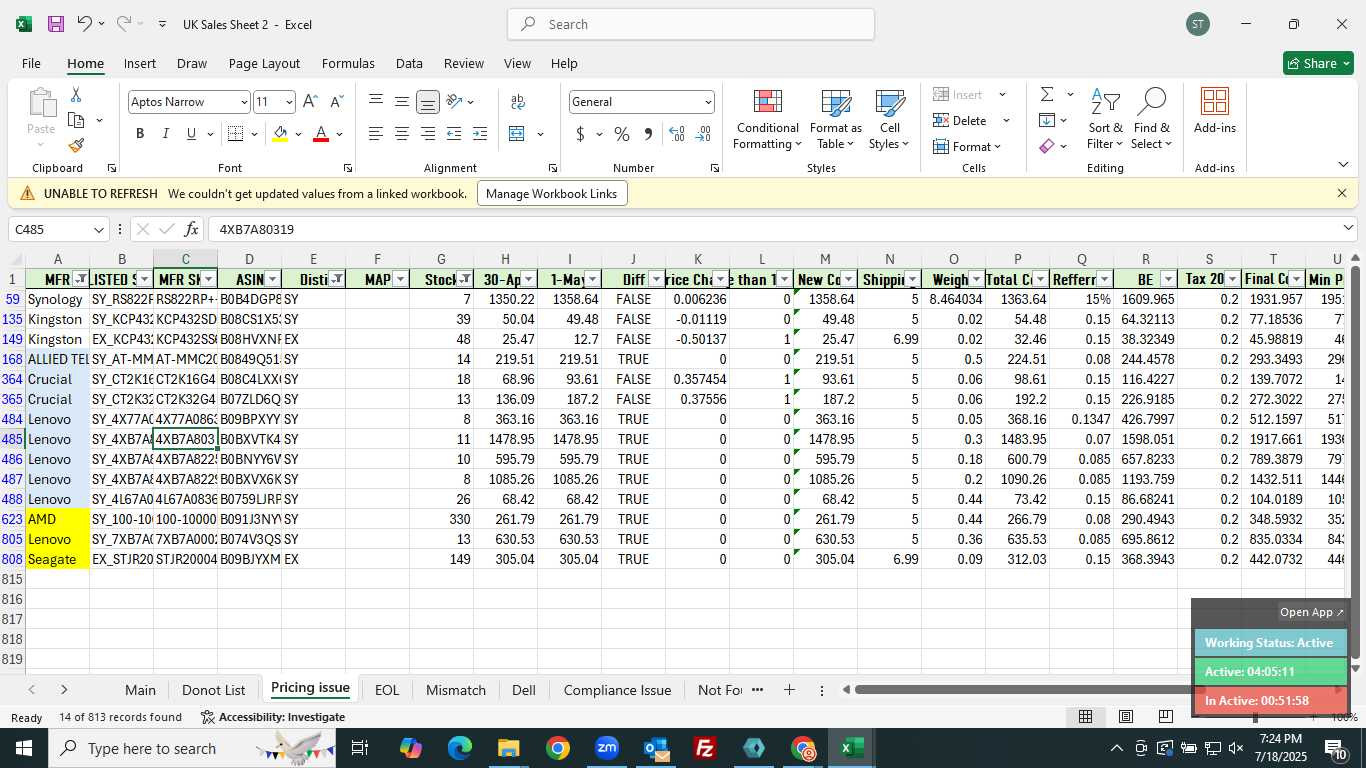
Task: Click in the Search box
Action: 691,24
